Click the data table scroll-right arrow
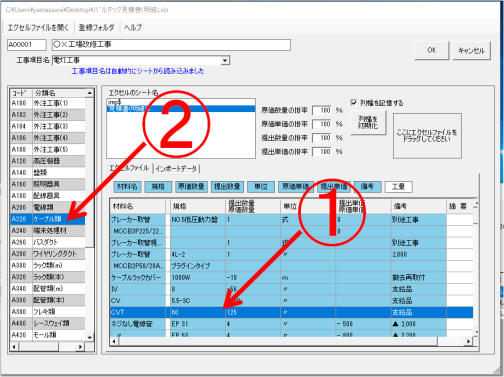 [x=468, y=341]
